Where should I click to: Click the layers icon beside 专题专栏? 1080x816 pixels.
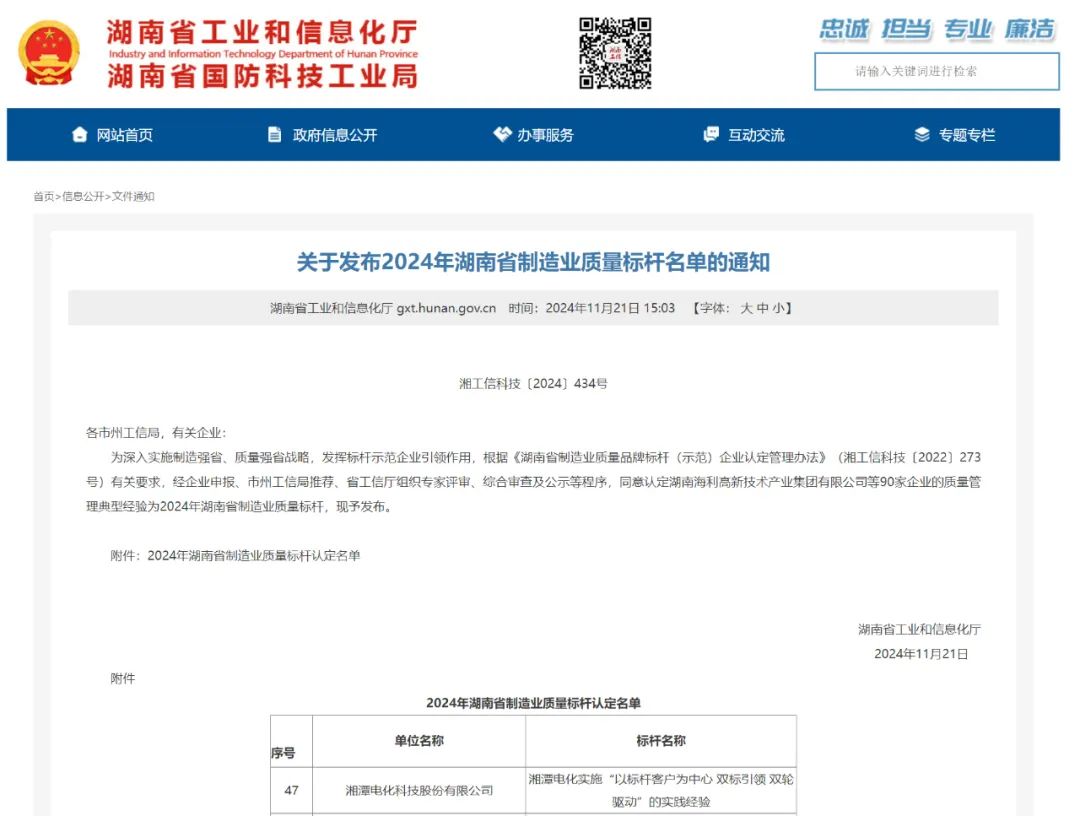pos(922,134)
